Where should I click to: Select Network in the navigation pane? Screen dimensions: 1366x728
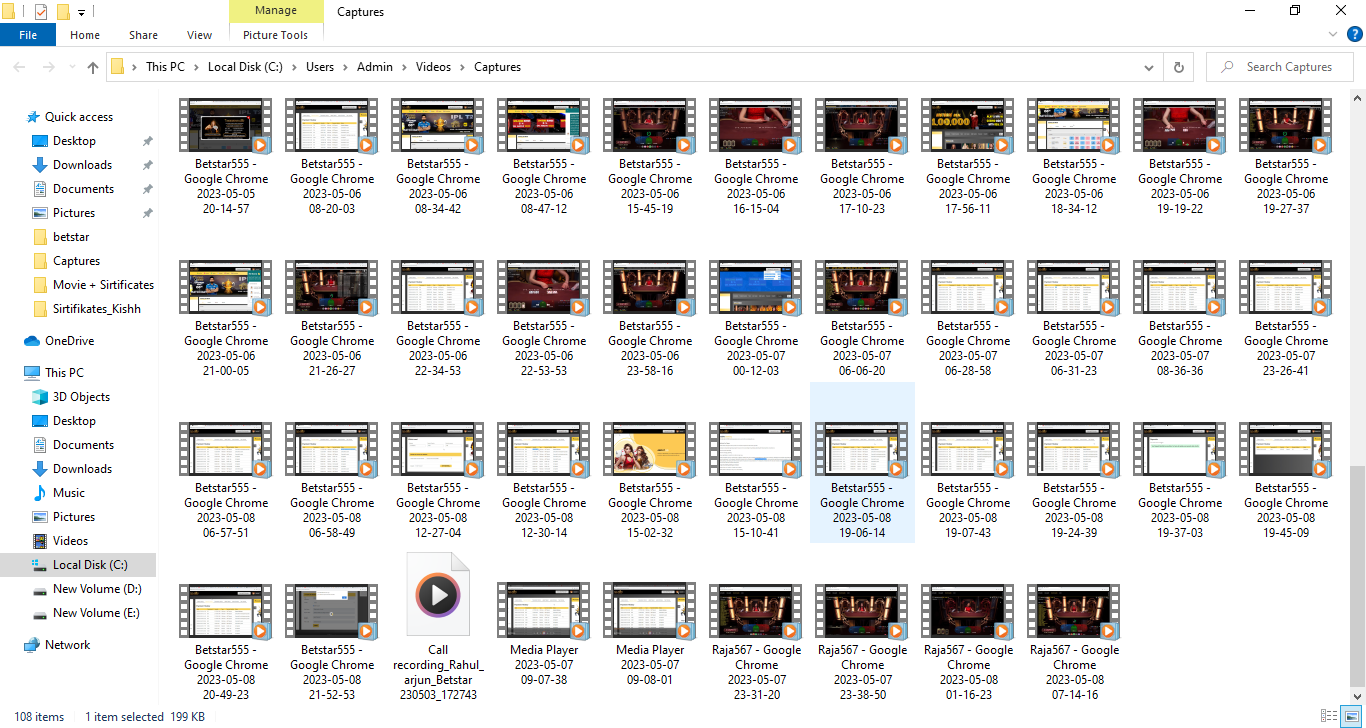click(67, 645)
